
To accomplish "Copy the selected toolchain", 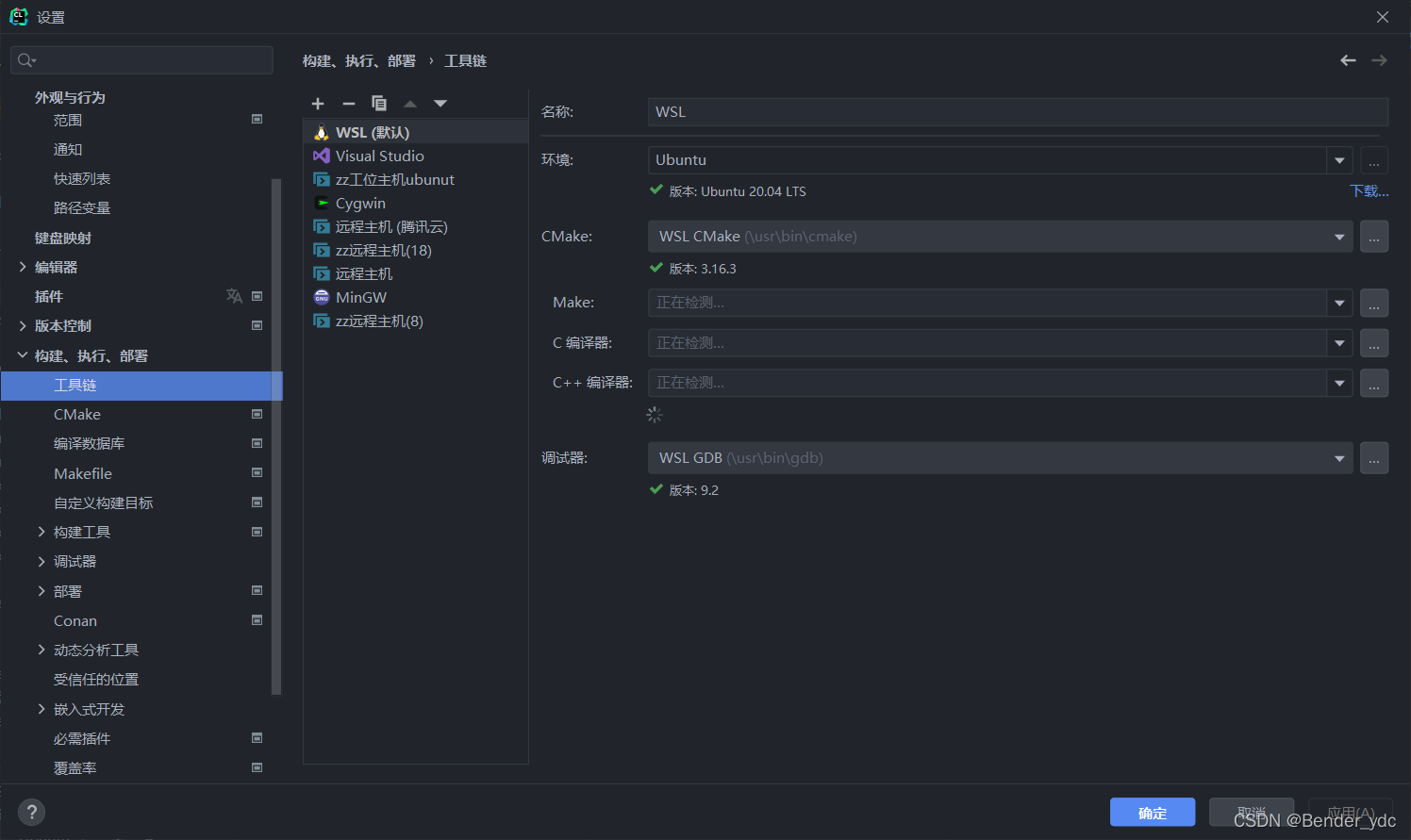I will pos(379,104).
